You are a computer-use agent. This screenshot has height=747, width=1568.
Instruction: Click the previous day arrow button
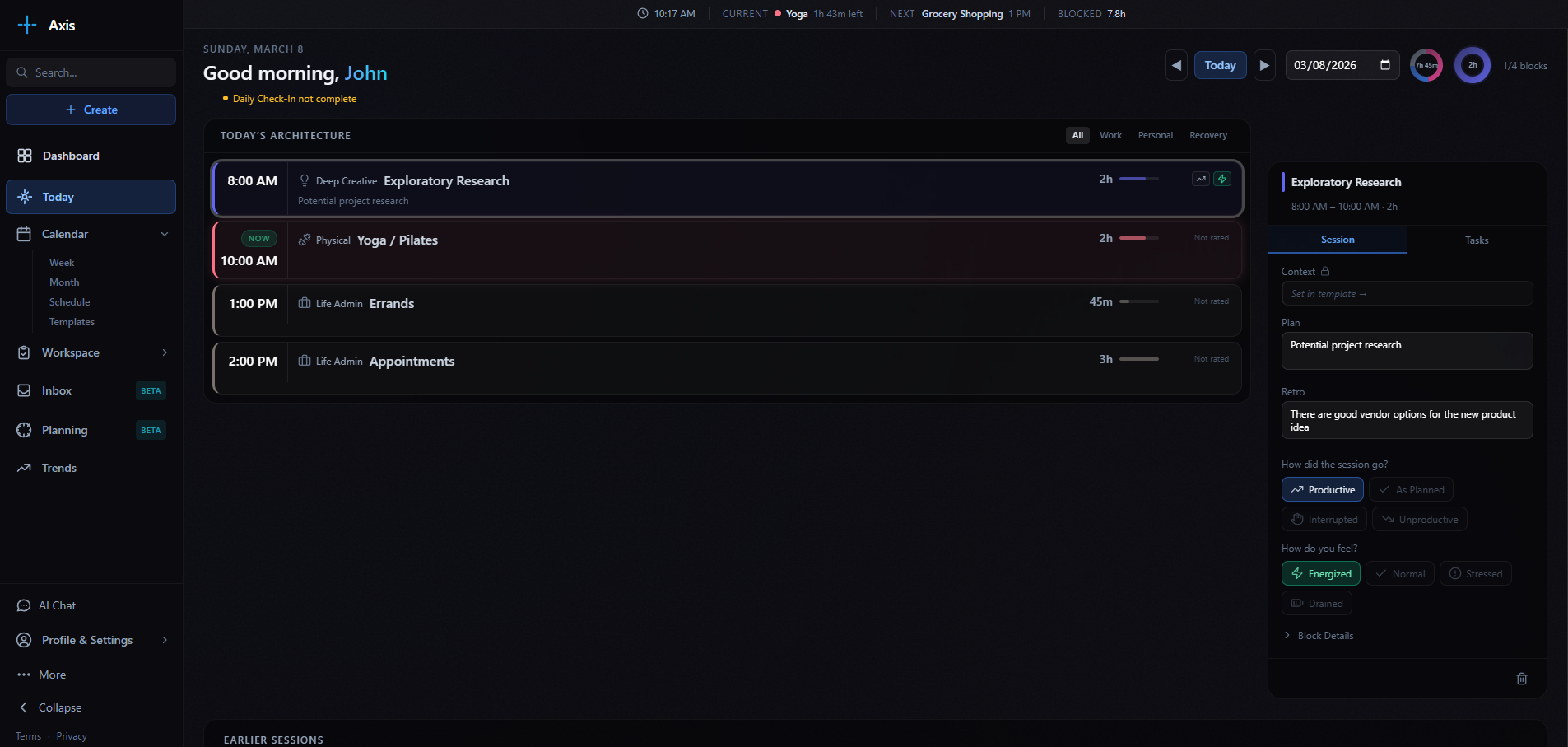coord(1176,66)
